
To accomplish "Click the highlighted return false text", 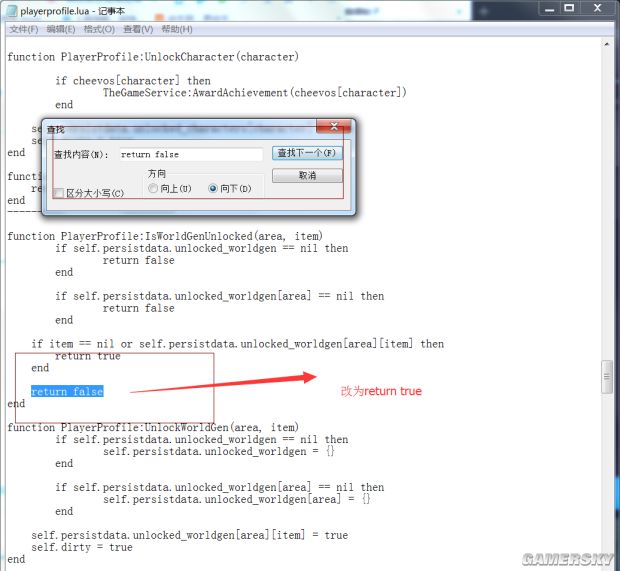I will click(67, 391).
